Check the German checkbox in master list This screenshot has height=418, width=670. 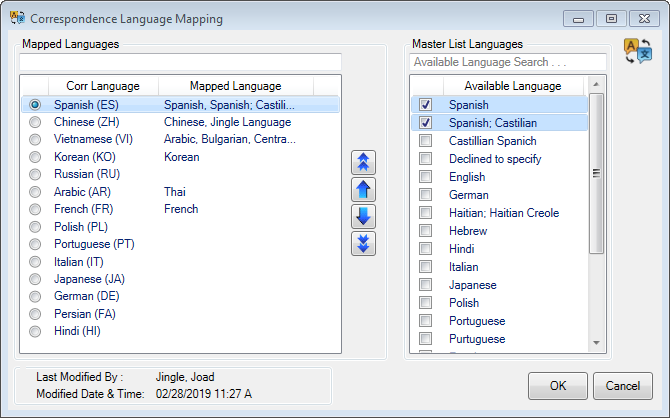click(426, 194)
